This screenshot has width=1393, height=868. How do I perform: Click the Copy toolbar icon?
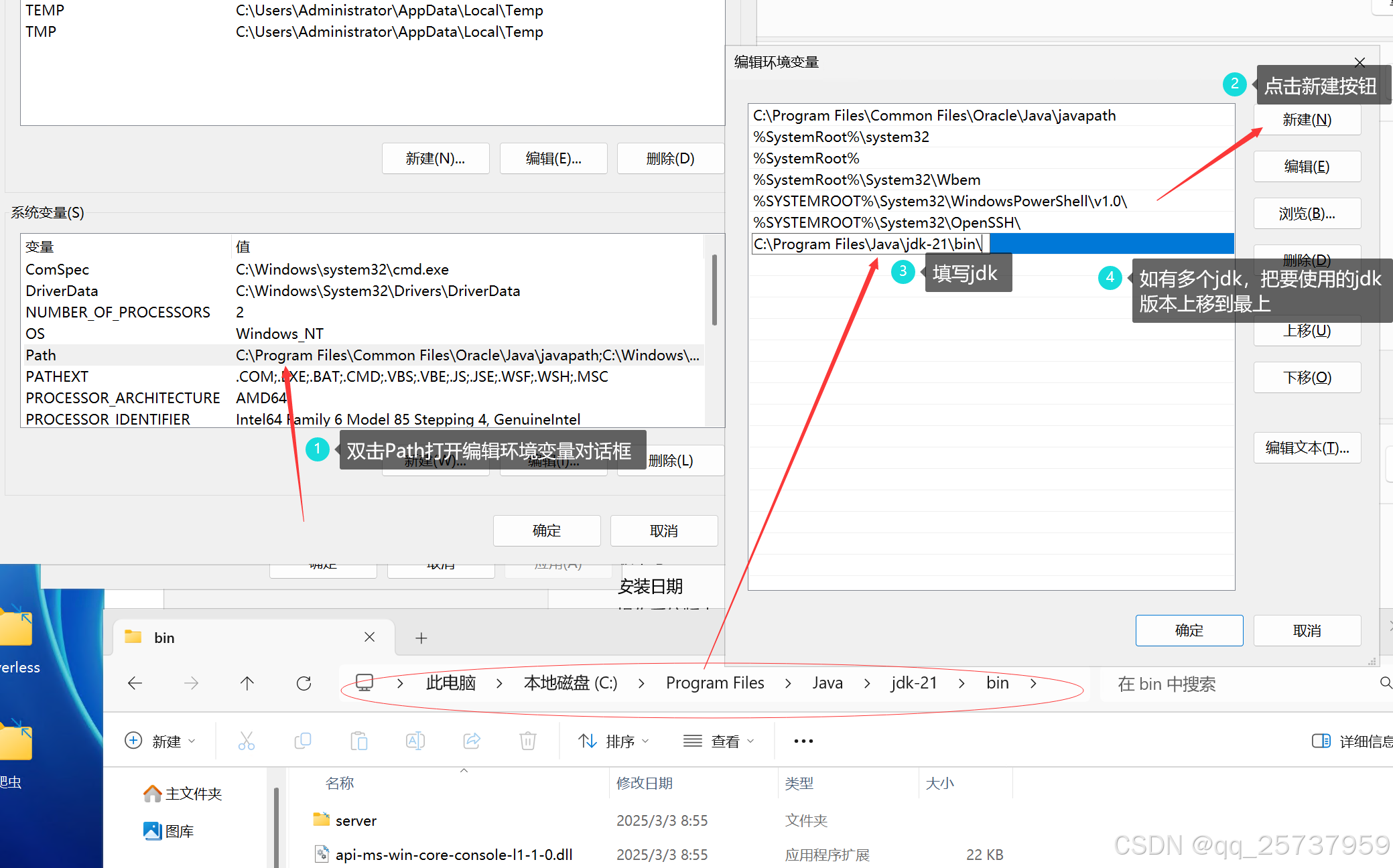[303, 741]
